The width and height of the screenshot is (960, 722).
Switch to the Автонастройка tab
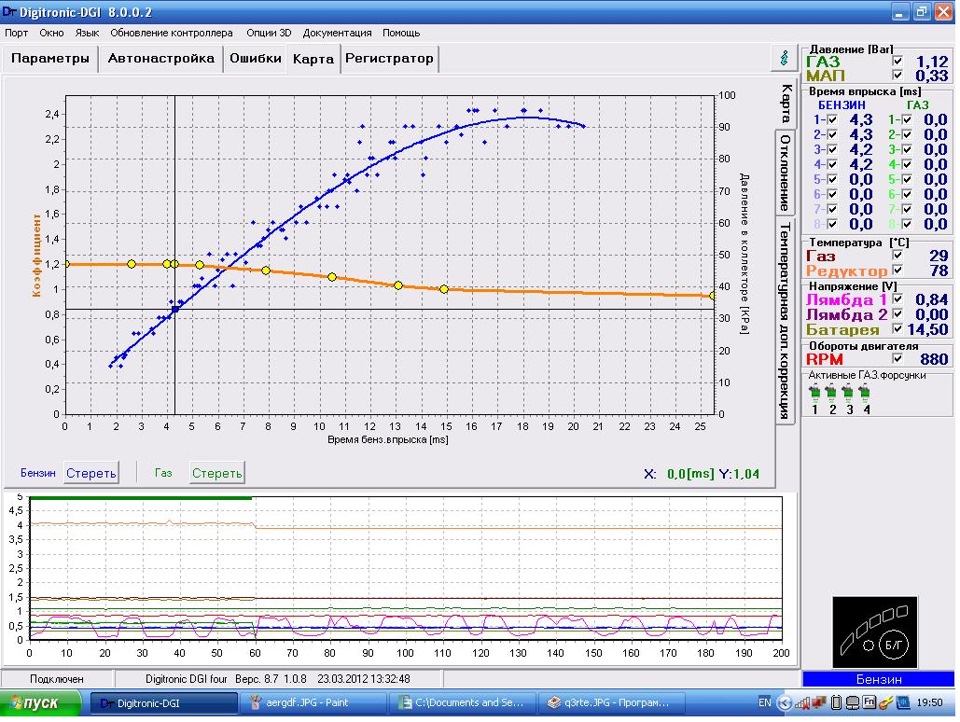click(x=161, y=58)
